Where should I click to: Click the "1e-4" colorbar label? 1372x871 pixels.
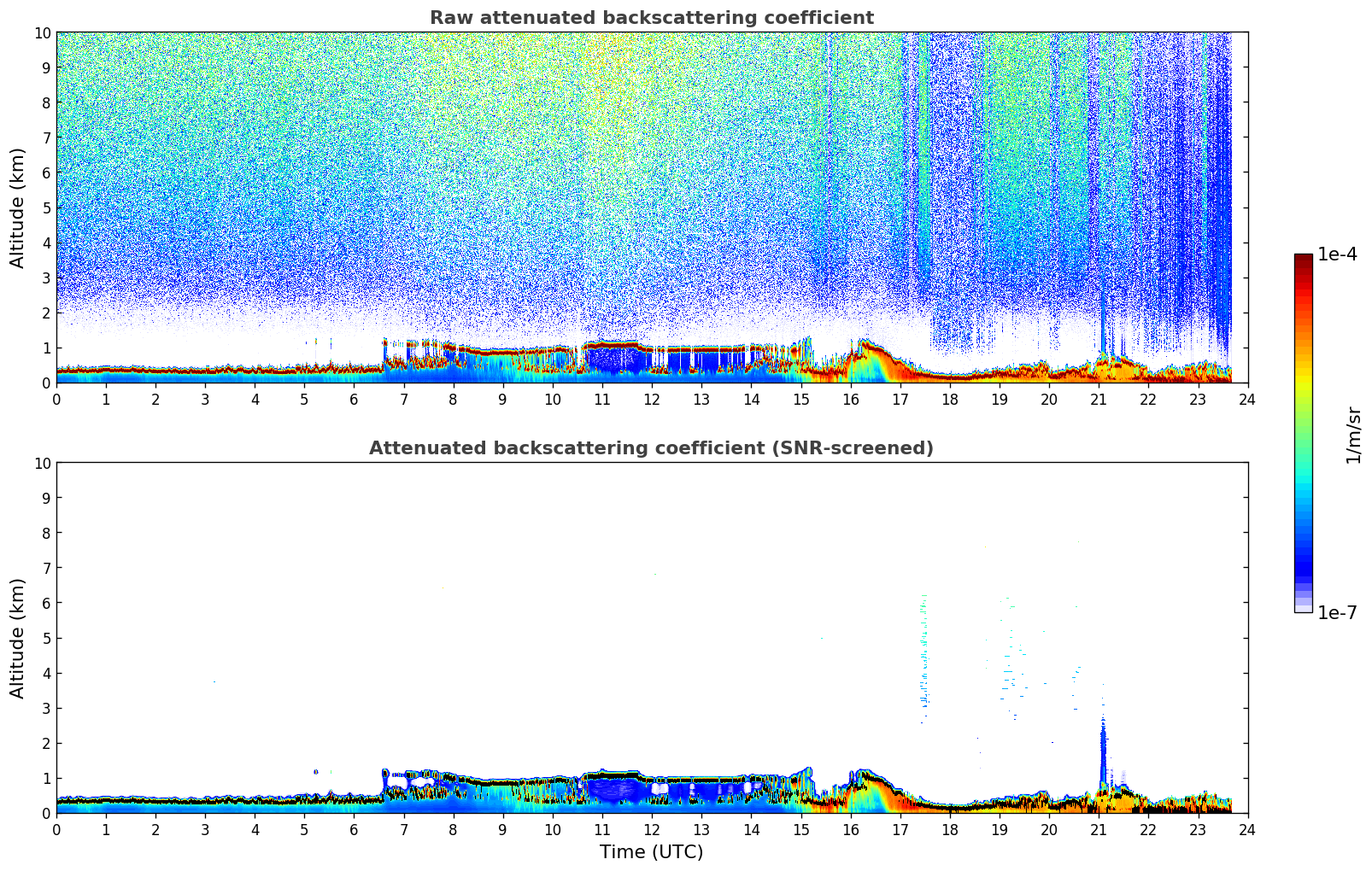1337,254
